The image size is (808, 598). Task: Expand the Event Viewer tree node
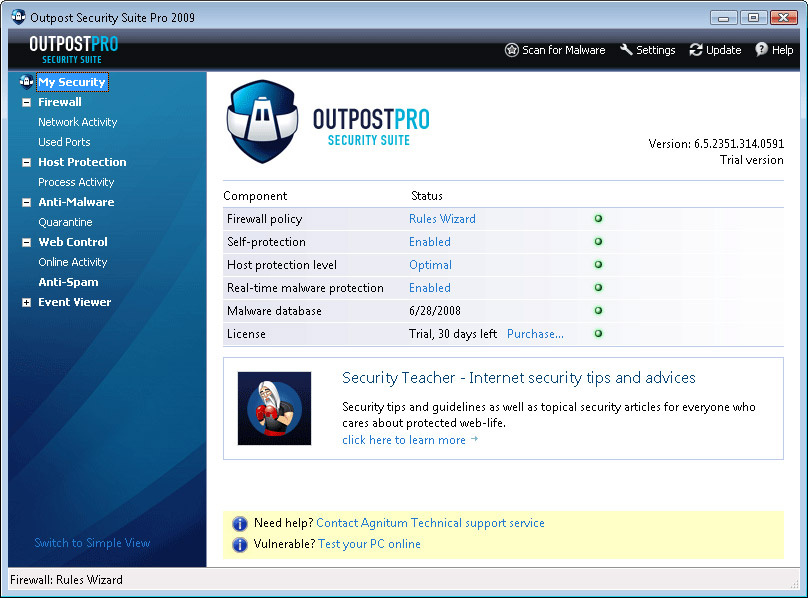[26, 302]
